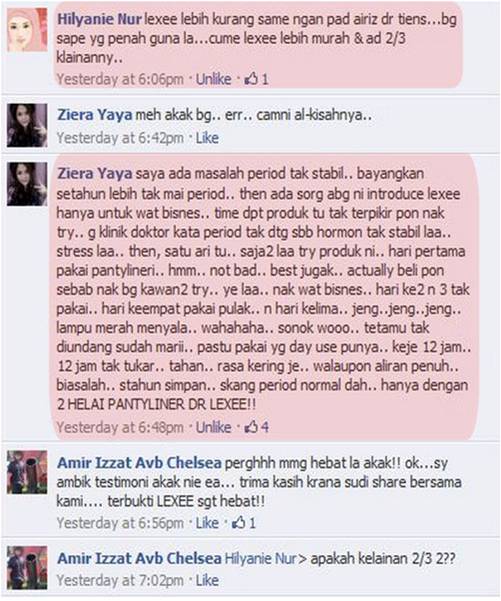The height and width of the screenshot is (601, 501).
Task: Open Ziera Yaya name on 6:42pm comment
Action: (x=95, y=115)
